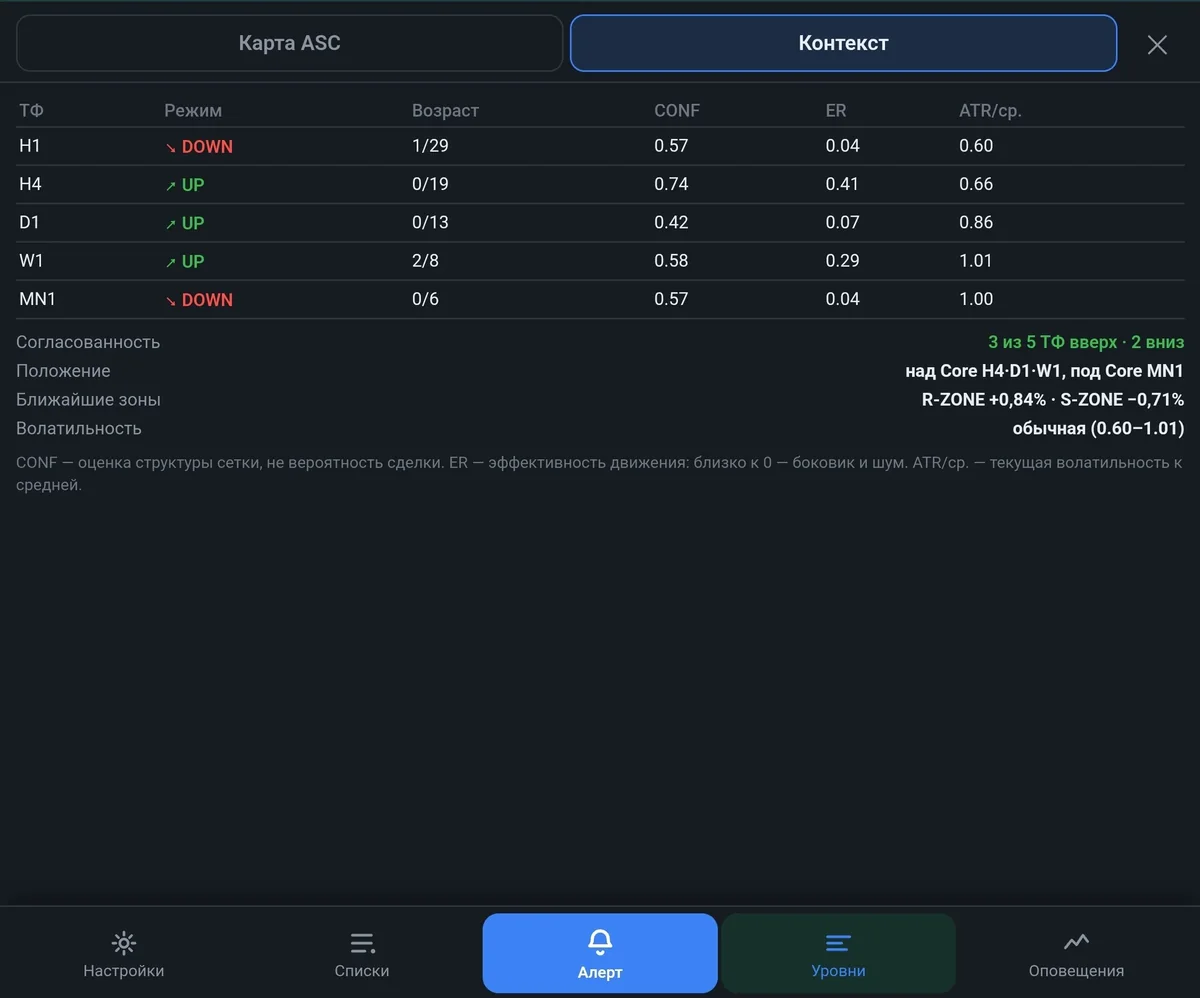
Task: Click the UP mode in the D1 row
Action: tap(185, 222)
